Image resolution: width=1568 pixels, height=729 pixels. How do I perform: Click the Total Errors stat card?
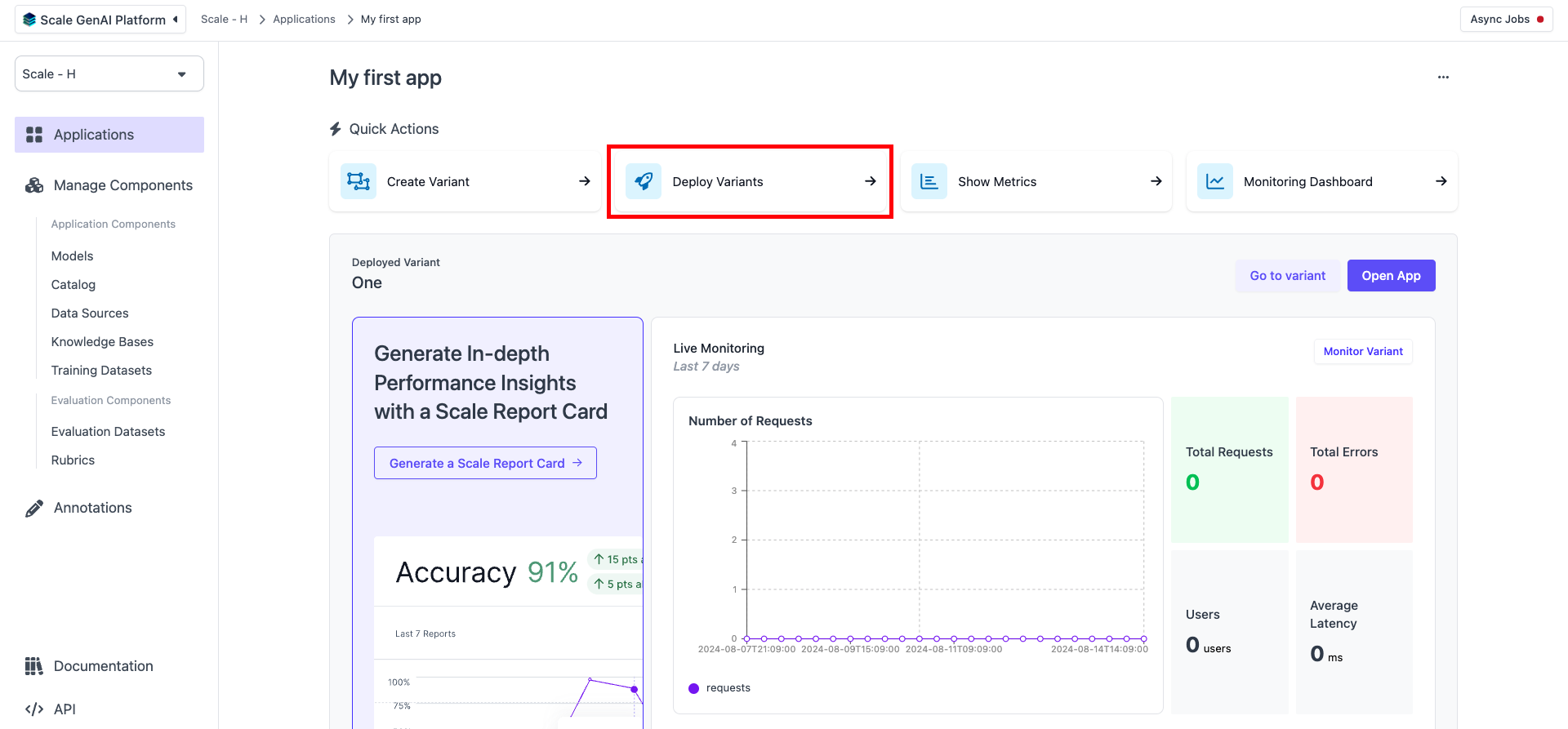(1354, 470)
